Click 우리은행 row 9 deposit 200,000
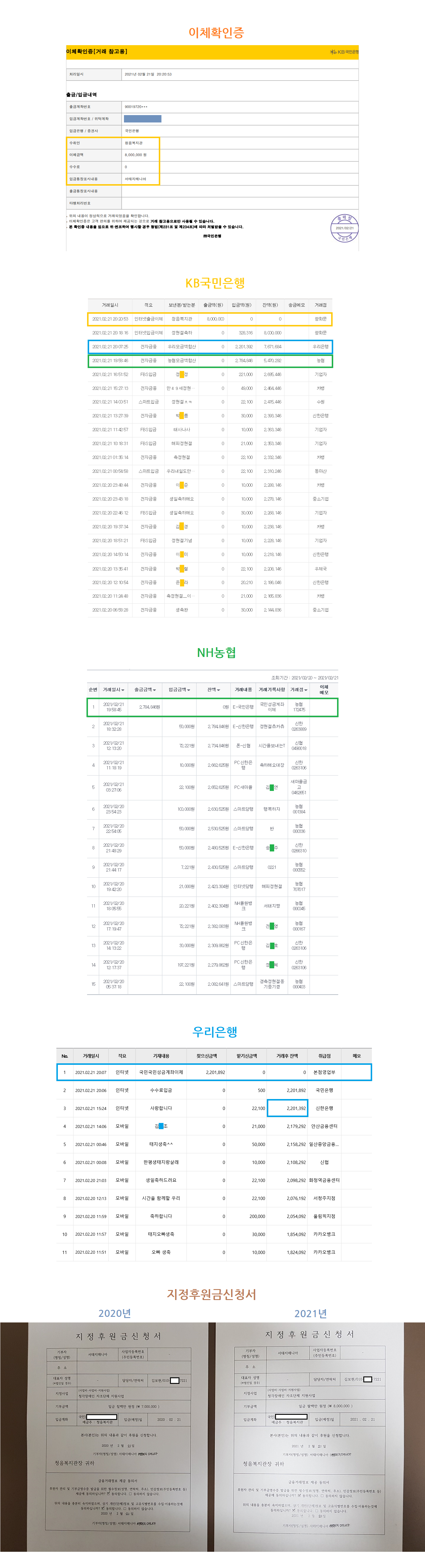The height and width of the screenshot is (1568, 425). coord(257,1216)
